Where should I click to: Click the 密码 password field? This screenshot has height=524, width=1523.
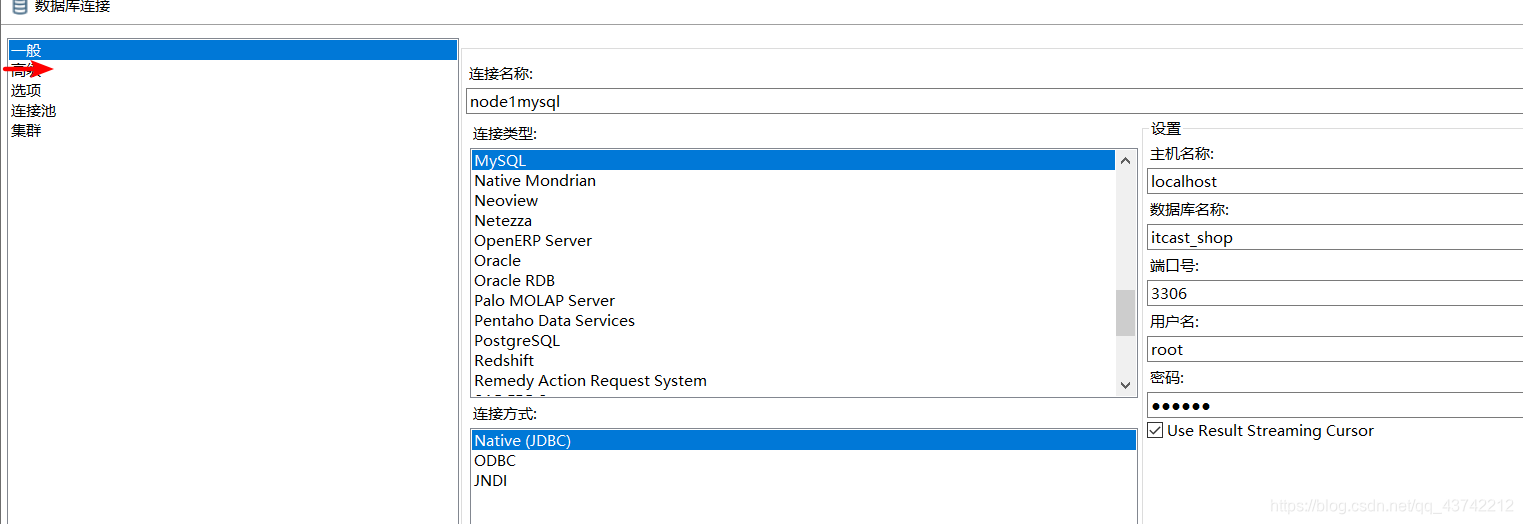point(1335,405)
